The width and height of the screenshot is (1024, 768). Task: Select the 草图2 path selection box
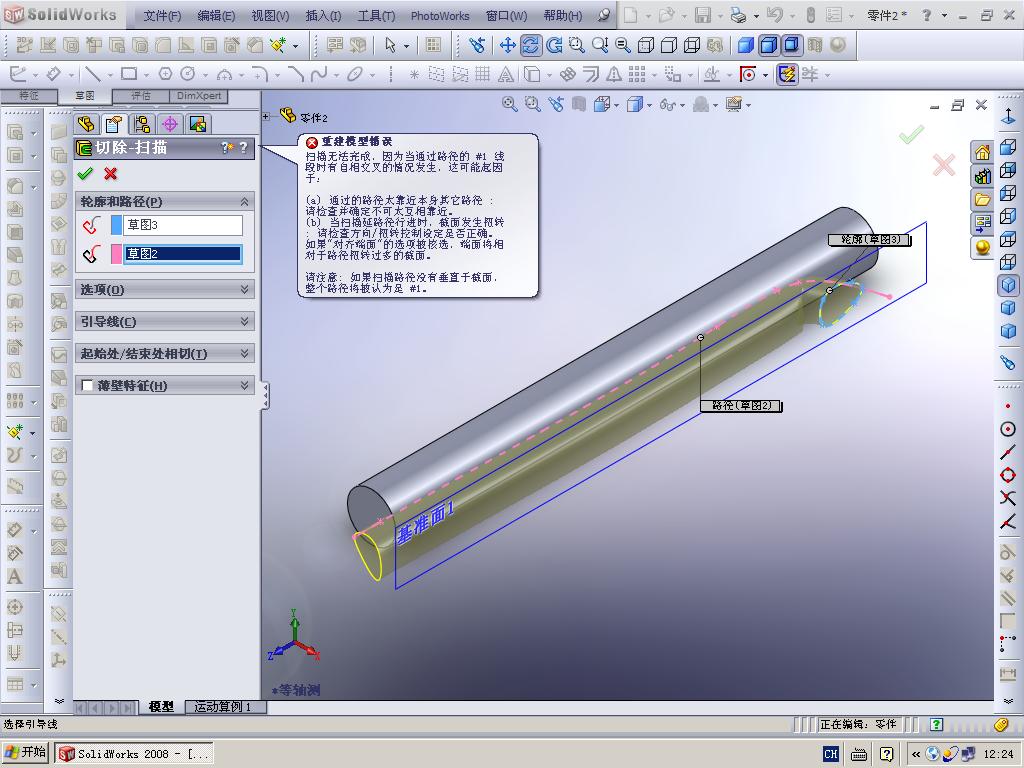[x=183, y=254]
